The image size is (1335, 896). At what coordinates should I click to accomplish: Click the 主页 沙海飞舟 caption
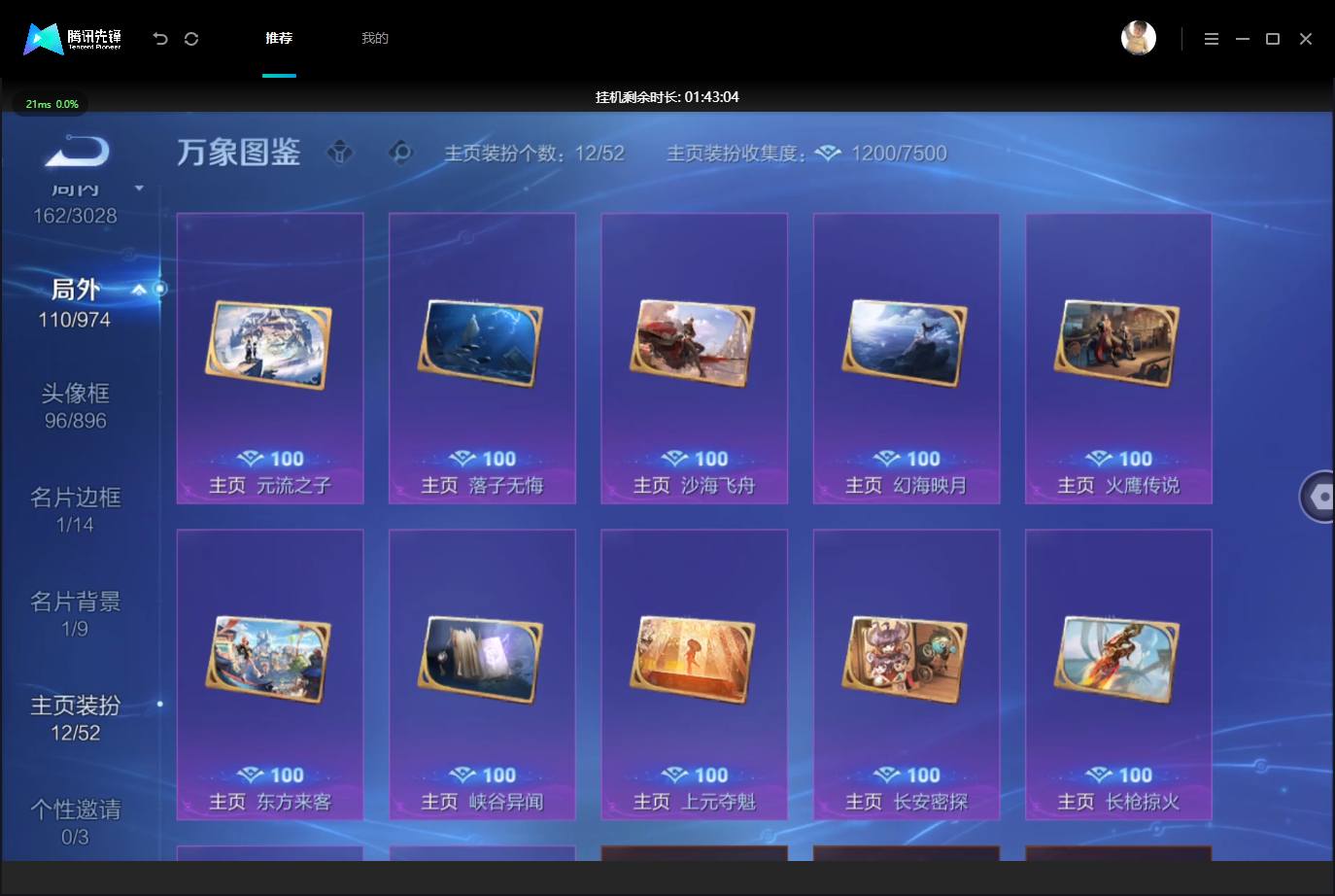point(694,485)
